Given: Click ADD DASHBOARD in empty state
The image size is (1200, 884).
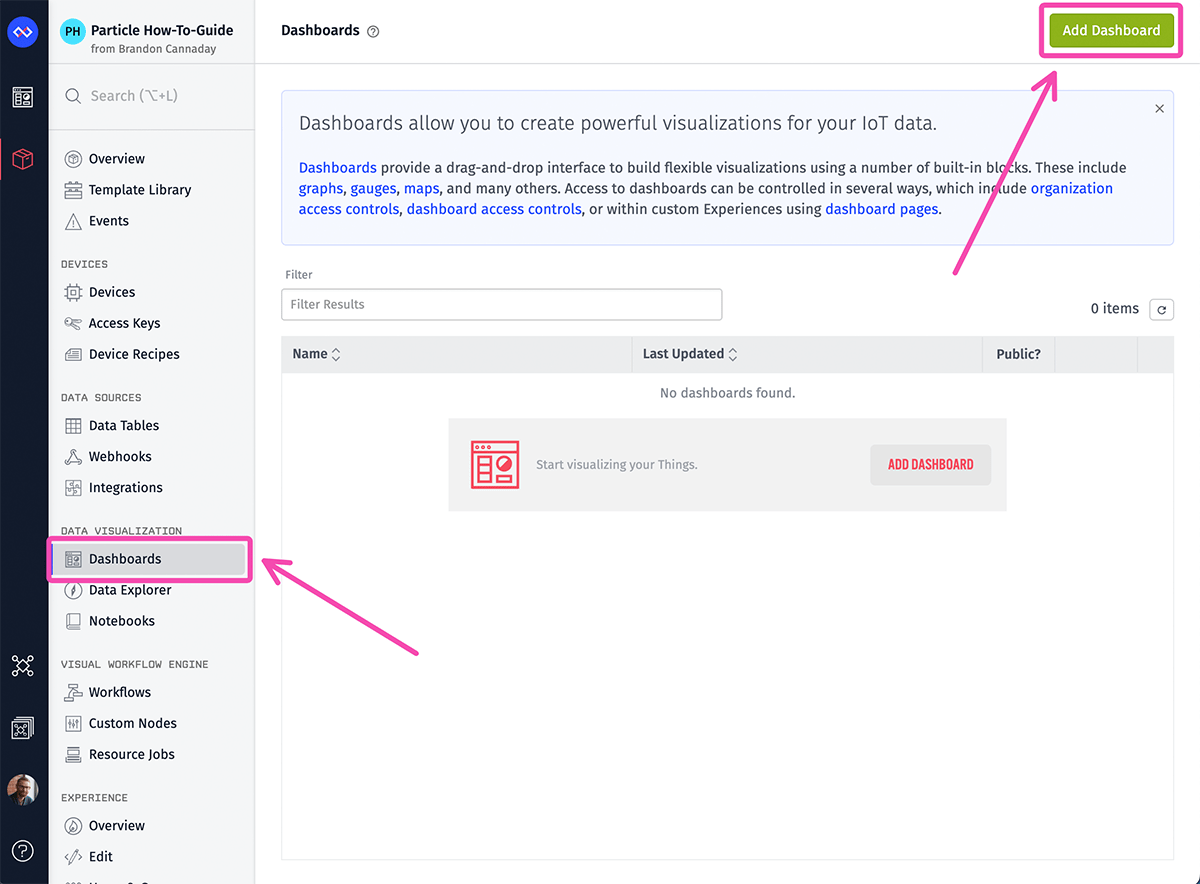Looking at the screenshot, I should pyautogui.click(x=930, y=465).
